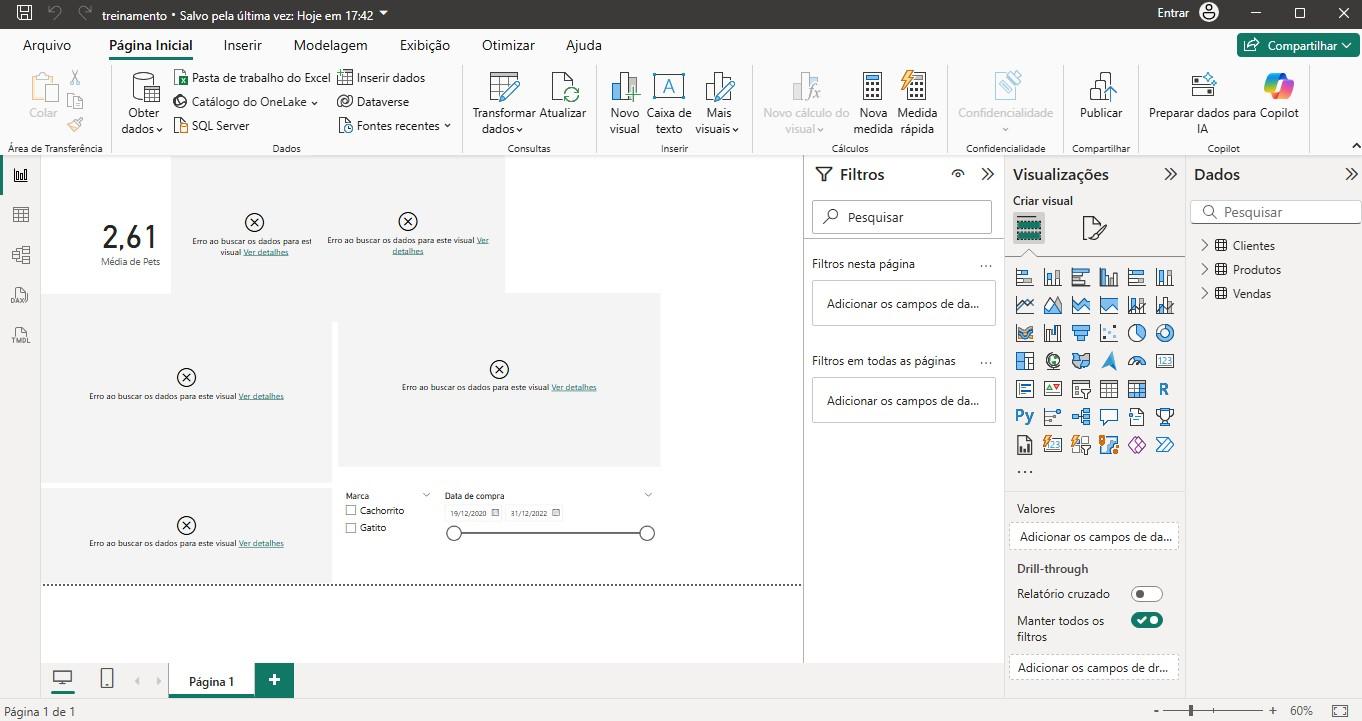Add a new page with plus button
The width and height of the screenshot is (1362, 721).
pos(274,680)
